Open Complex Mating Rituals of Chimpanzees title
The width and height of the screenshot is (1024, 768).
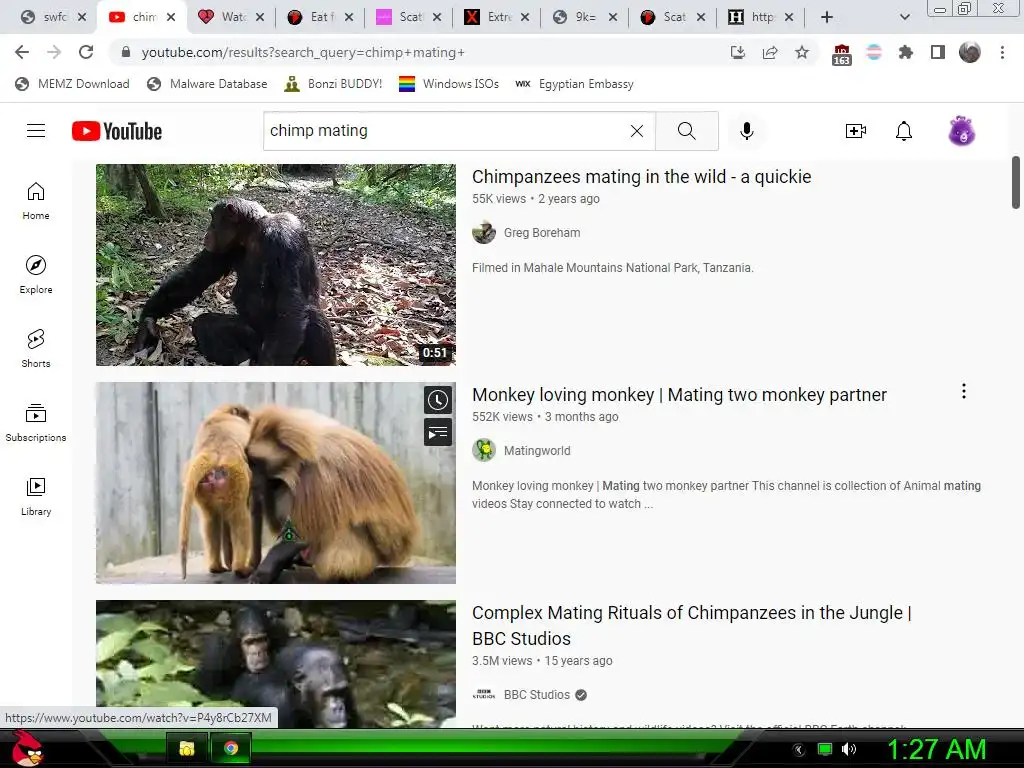point(692,625)
